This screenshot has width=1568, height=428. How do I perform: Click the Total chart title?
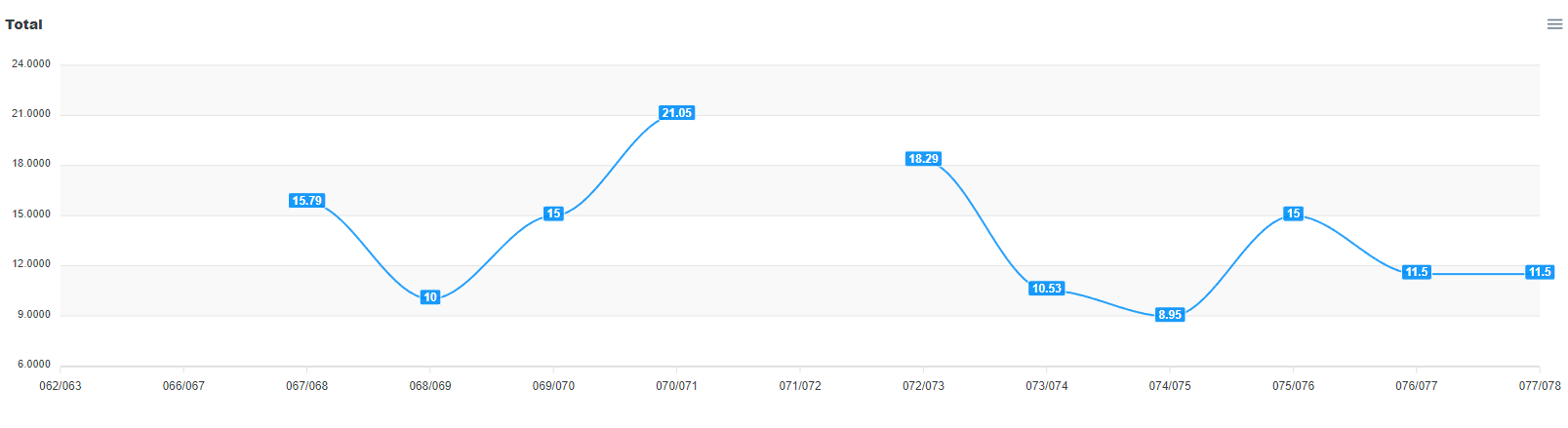[24, 24]
